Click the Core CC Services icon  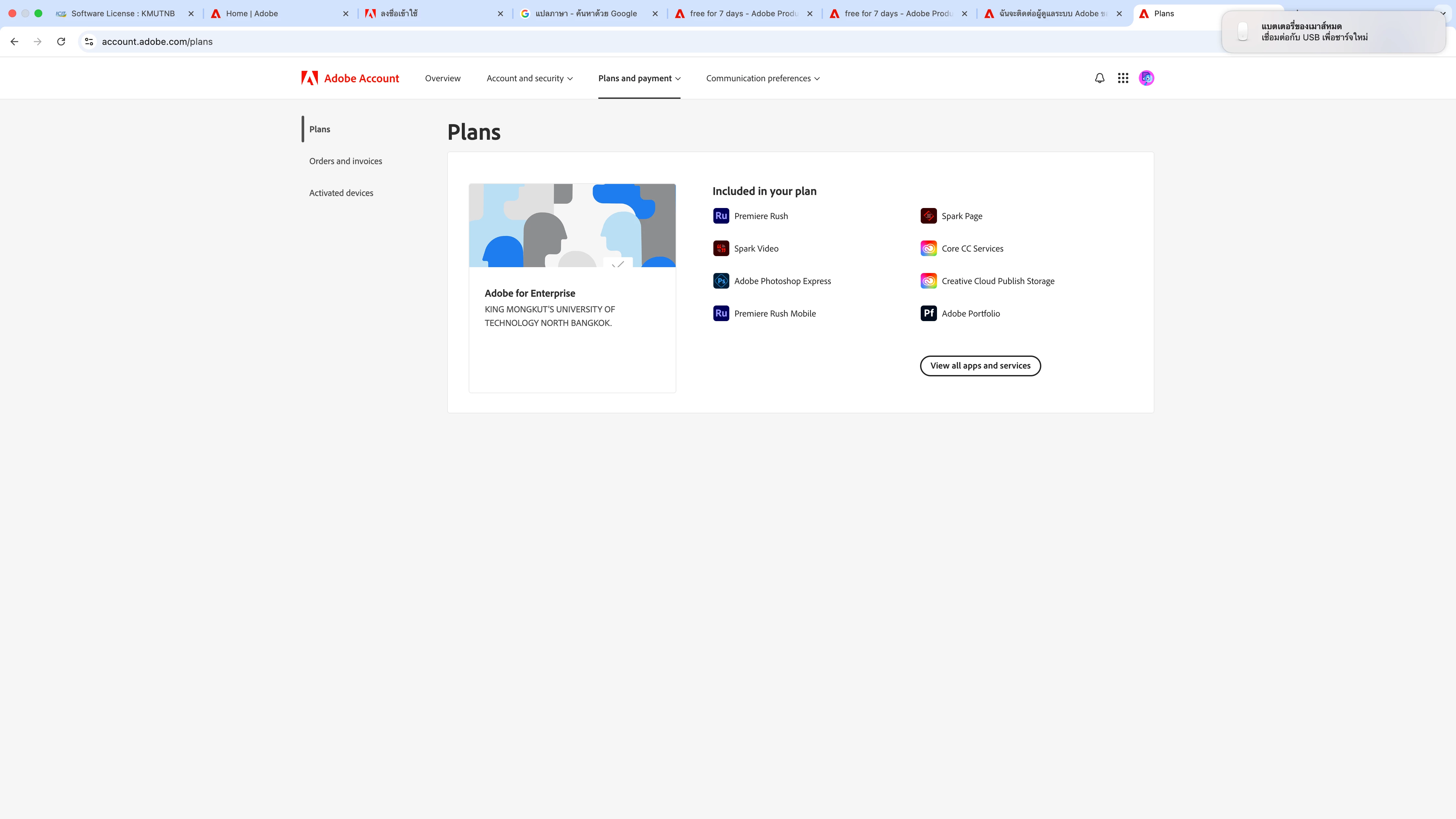928,249
